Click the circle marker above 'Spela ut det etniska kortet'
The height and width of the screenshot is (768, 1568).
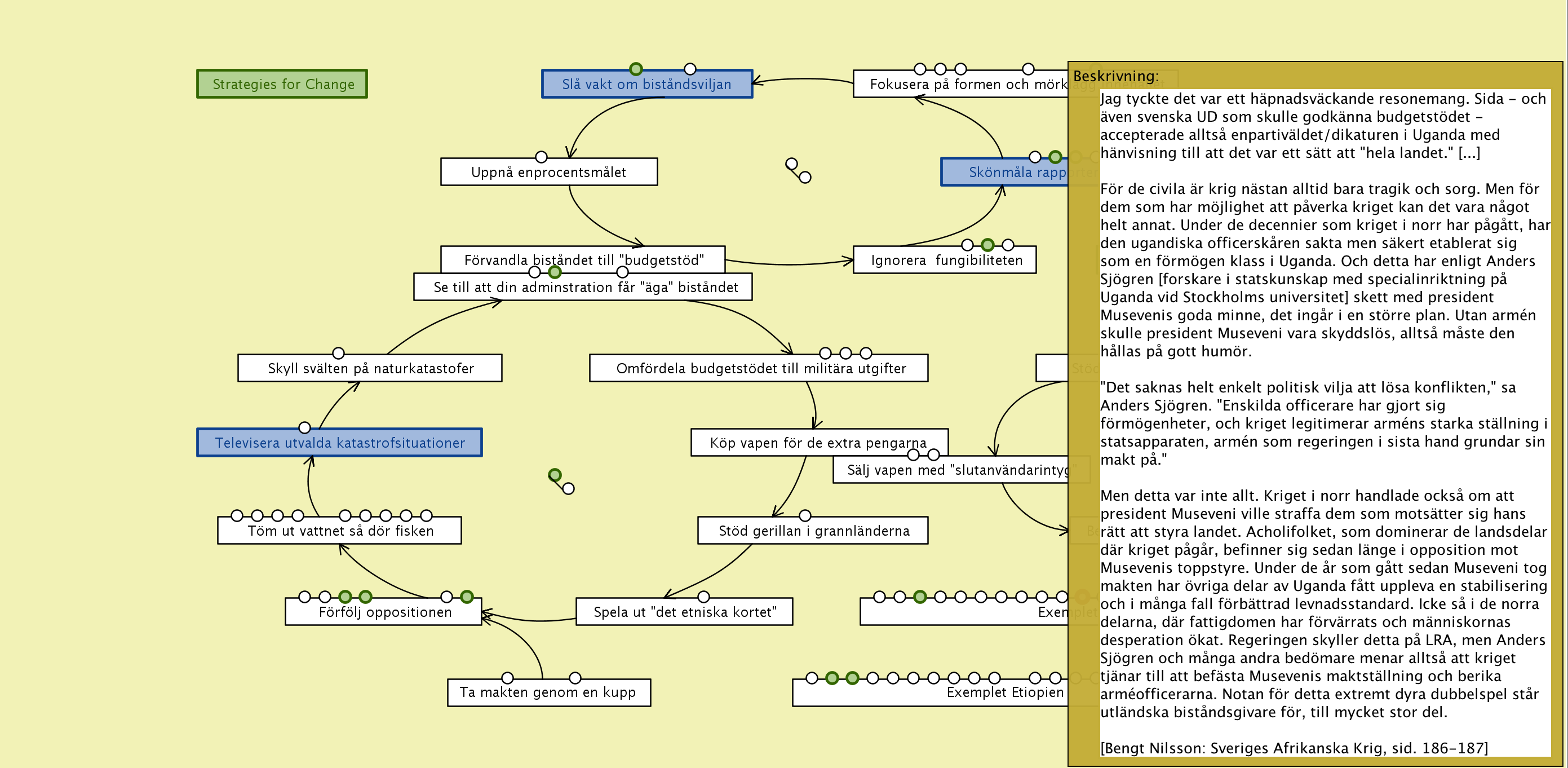point(703,597)
